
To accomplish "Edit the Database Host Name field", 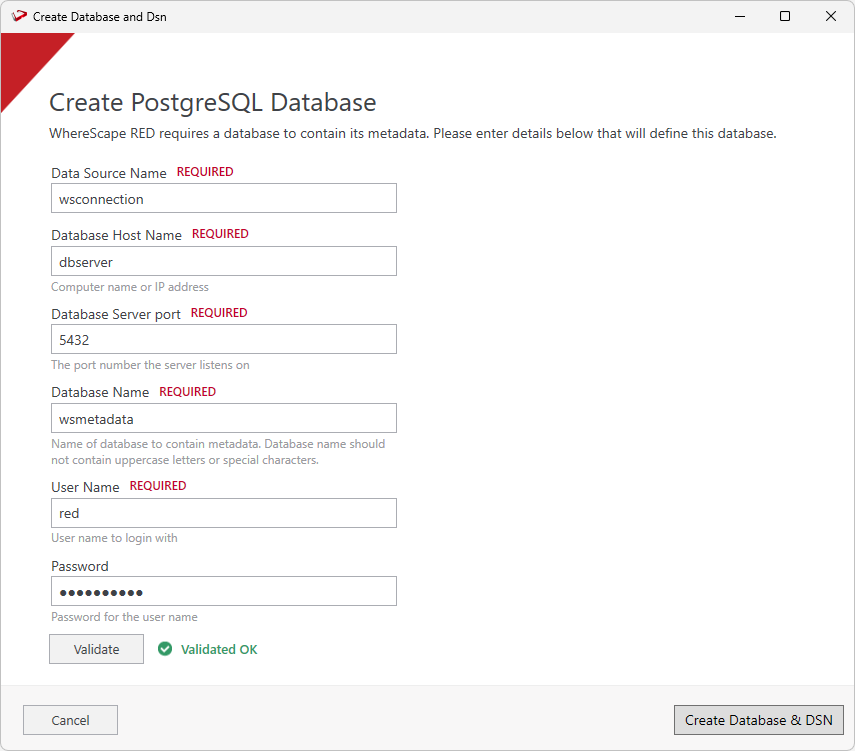I will coord(224,261).
